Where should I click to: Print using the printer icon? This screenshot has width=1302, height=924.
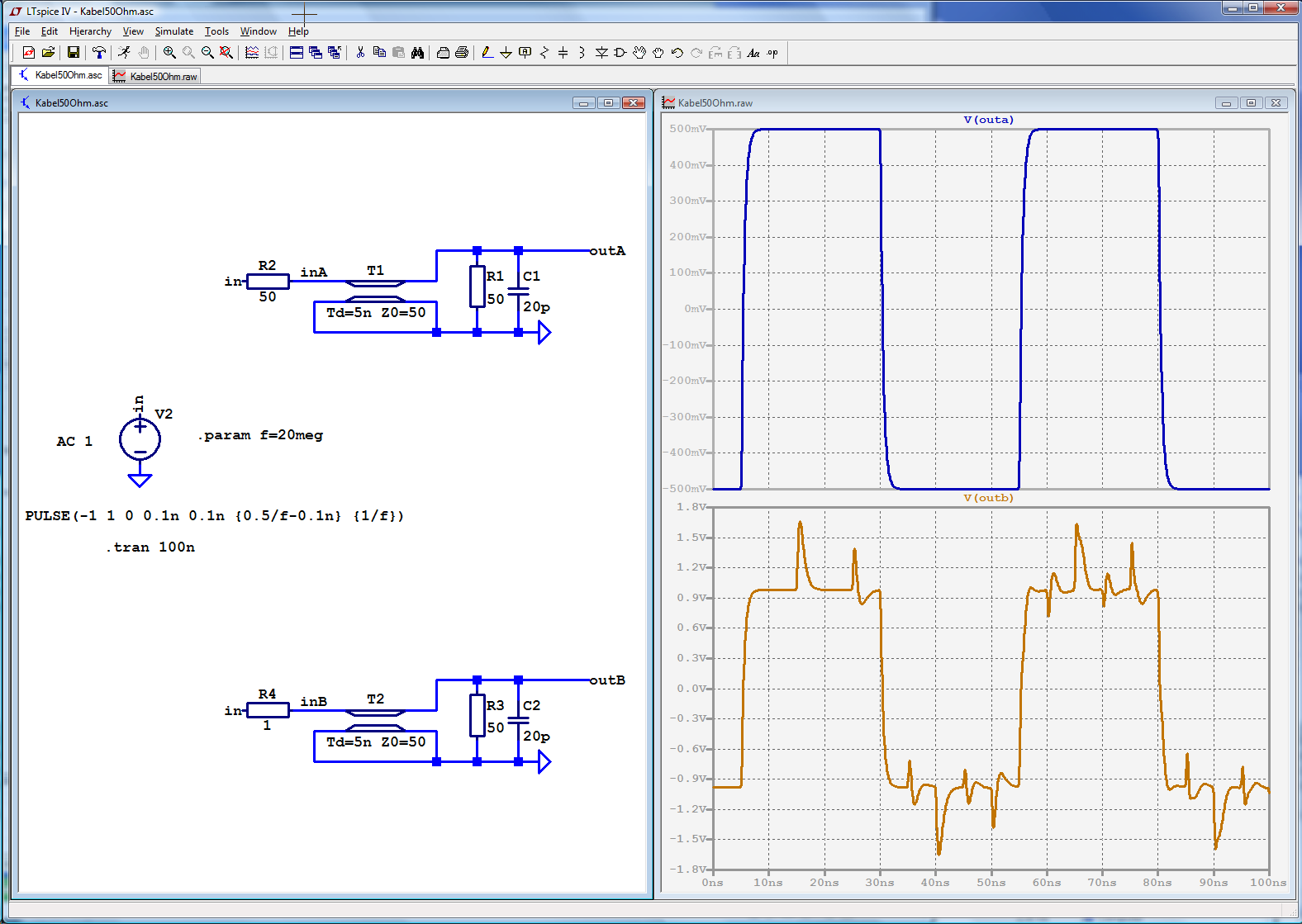(462, 53)
